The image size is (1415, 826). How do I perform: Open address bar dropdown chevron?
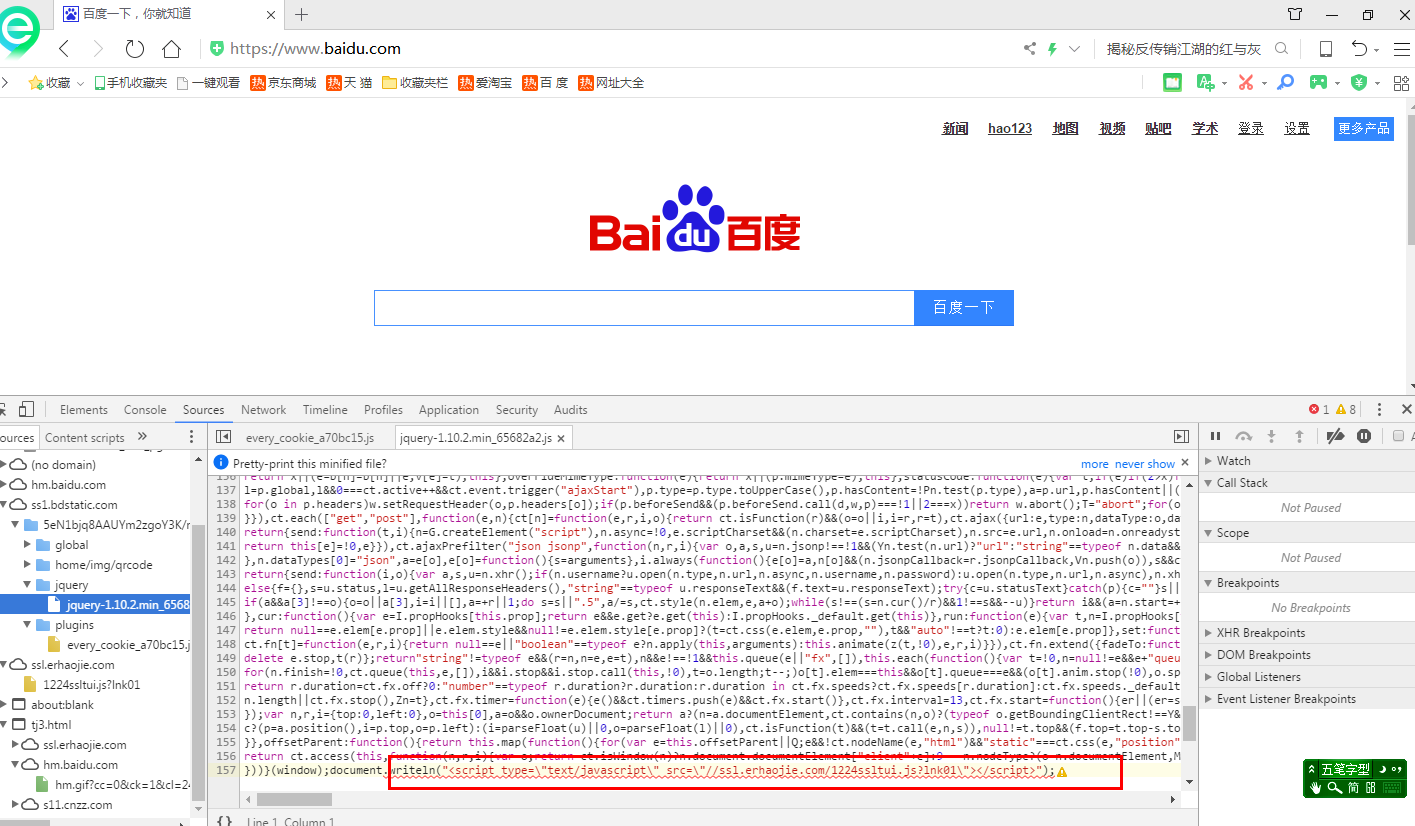[x=1075, y=48]
